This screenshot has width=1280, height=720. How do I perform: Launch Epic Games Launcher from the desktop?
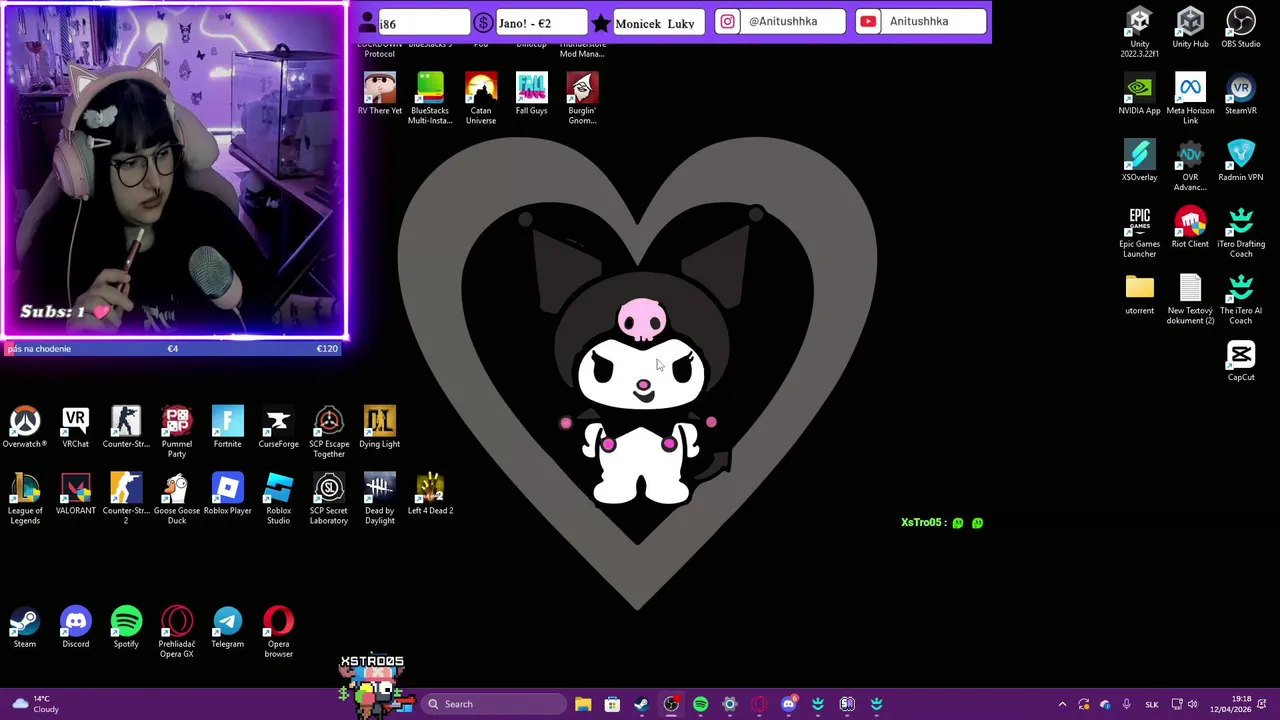coord(1139,232)
